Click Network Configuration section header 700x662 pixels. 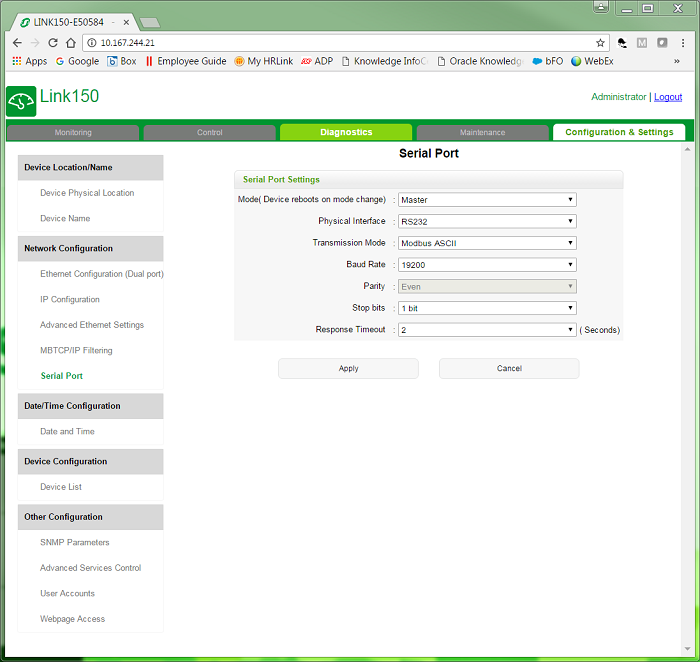click(x=91, y=249)
